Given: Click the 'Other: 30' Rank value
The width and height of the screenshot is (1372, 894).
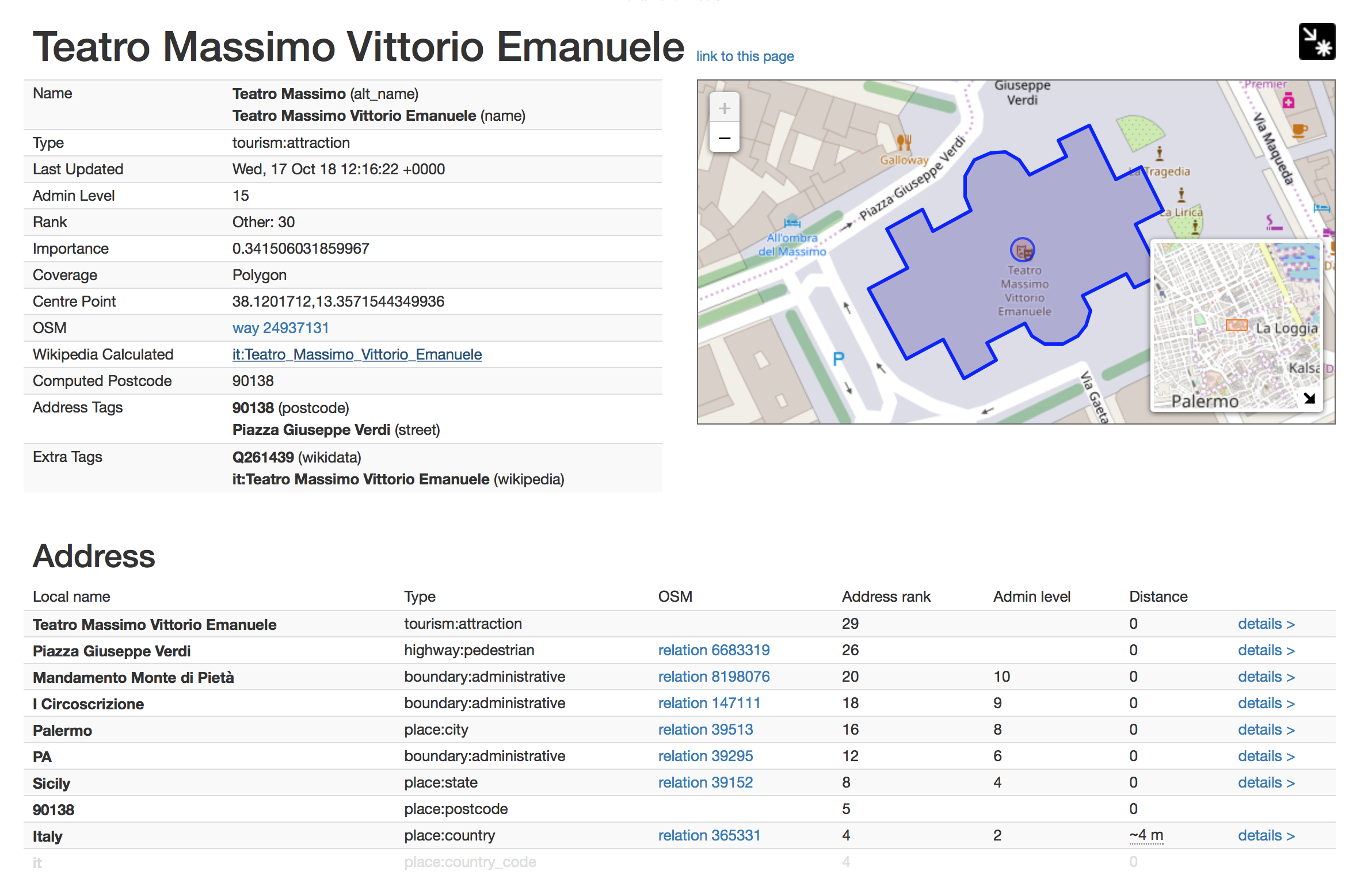Looking at the screenshot, I should pyautogui.click(x=263, y=223).
